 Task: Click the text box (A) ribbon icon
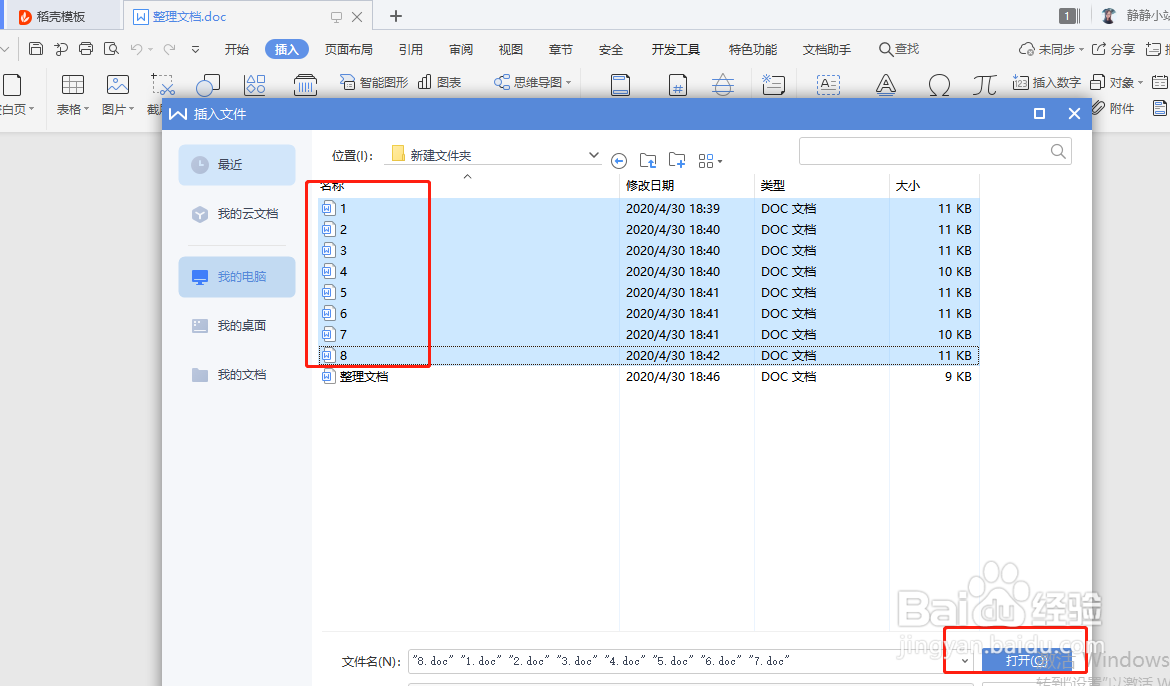point(828,85)
